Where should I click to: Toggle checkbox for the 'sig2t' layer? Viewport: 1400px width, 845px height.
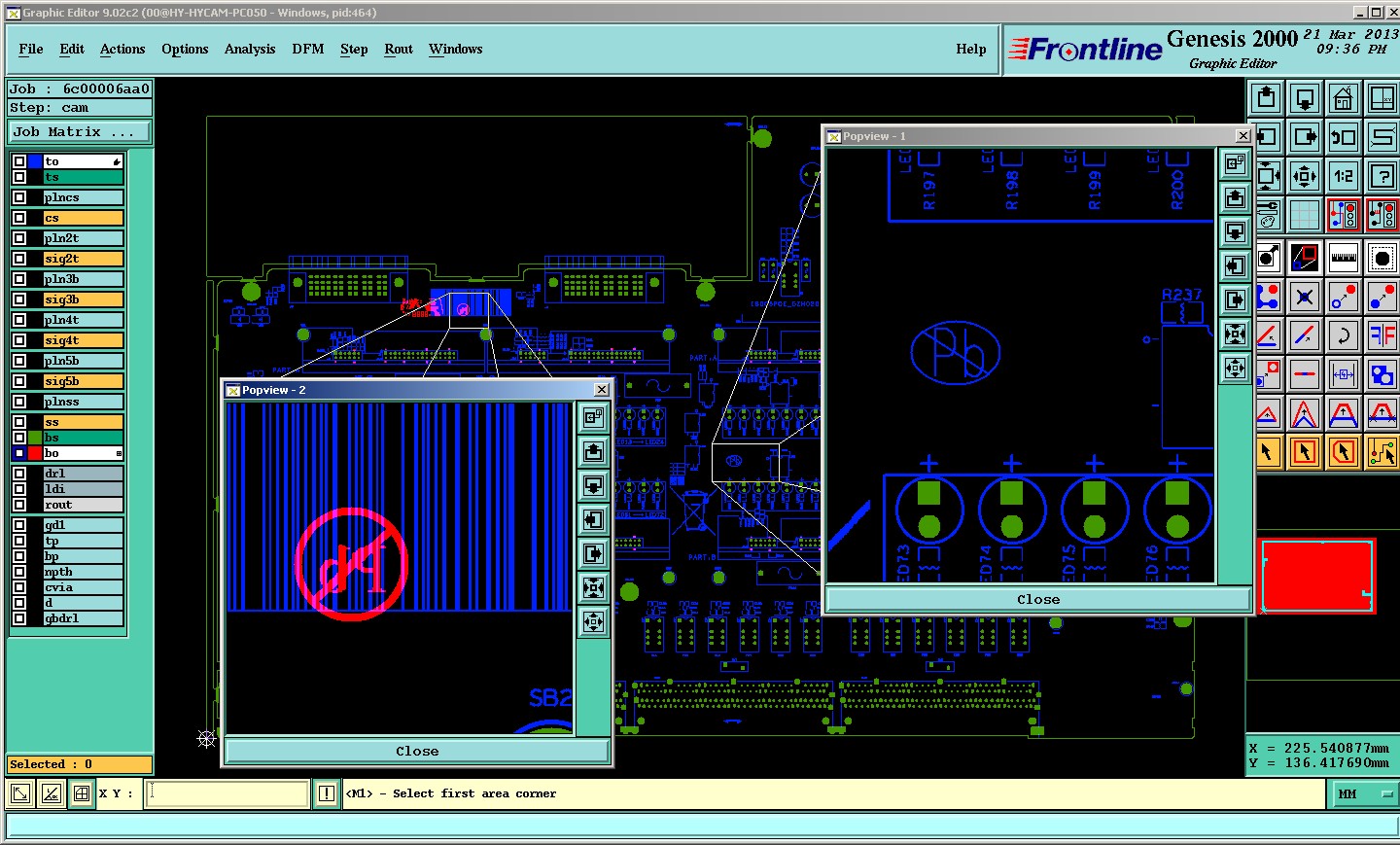coord(19,259)
